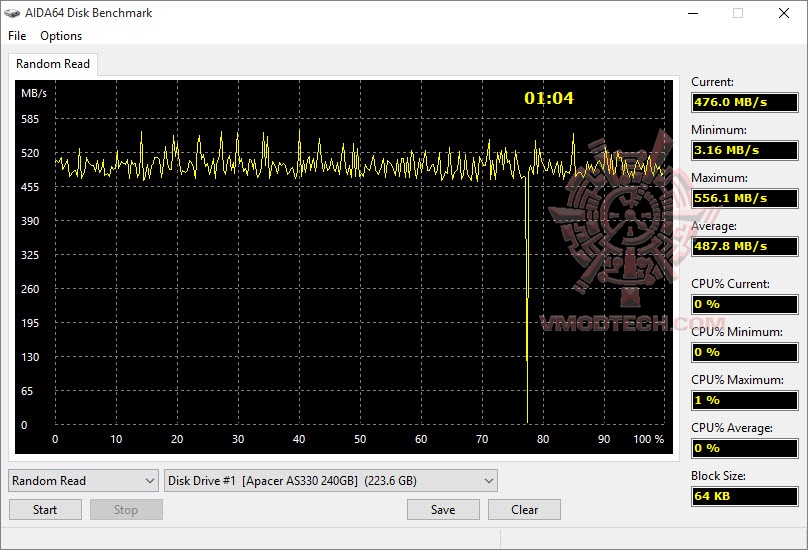Click the maximize window button
The width and height of the screenshot is (808, 550).
click(738, 13)
